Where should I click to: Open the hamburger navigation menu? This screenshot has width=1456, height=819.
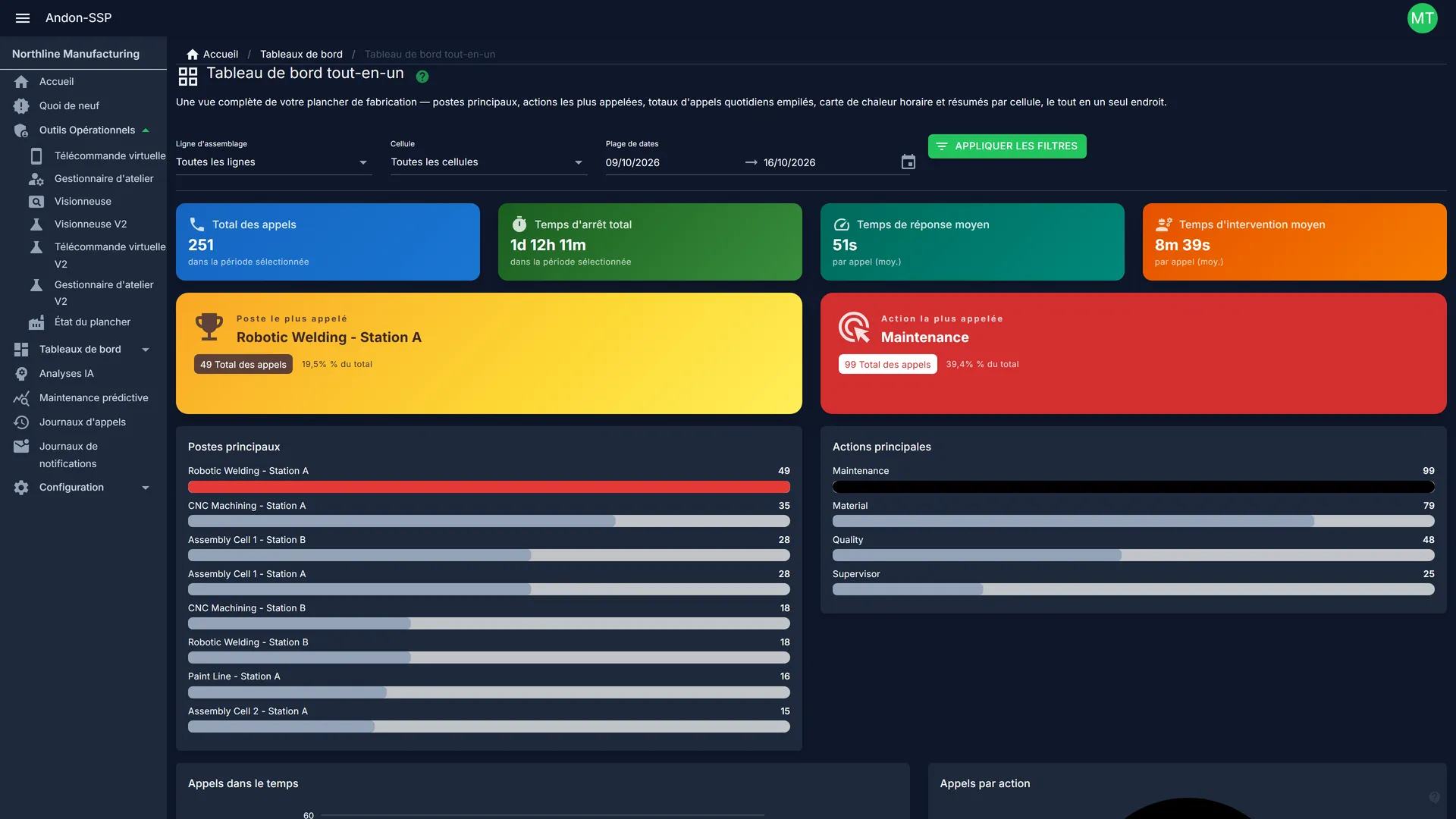click(x=23, y=18)
